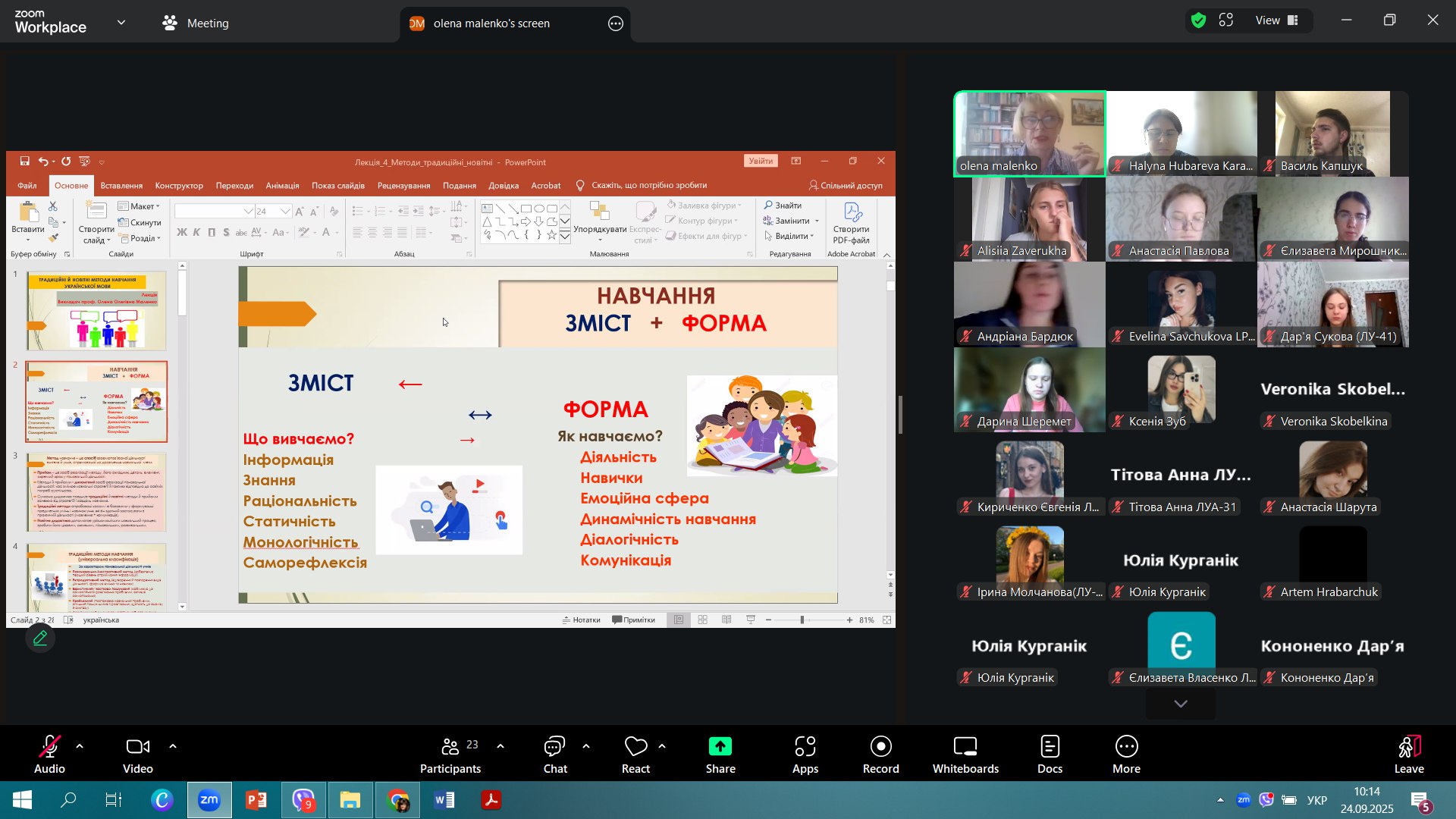Expand video options arrow
Viewport: 1456px width, 819px height.
173,746
